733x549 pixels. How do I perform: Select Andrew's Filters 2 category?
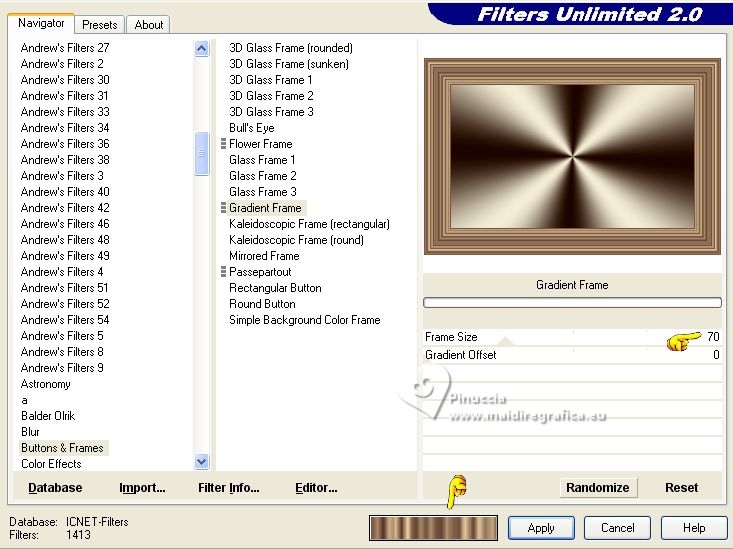(x=62, y=64)
